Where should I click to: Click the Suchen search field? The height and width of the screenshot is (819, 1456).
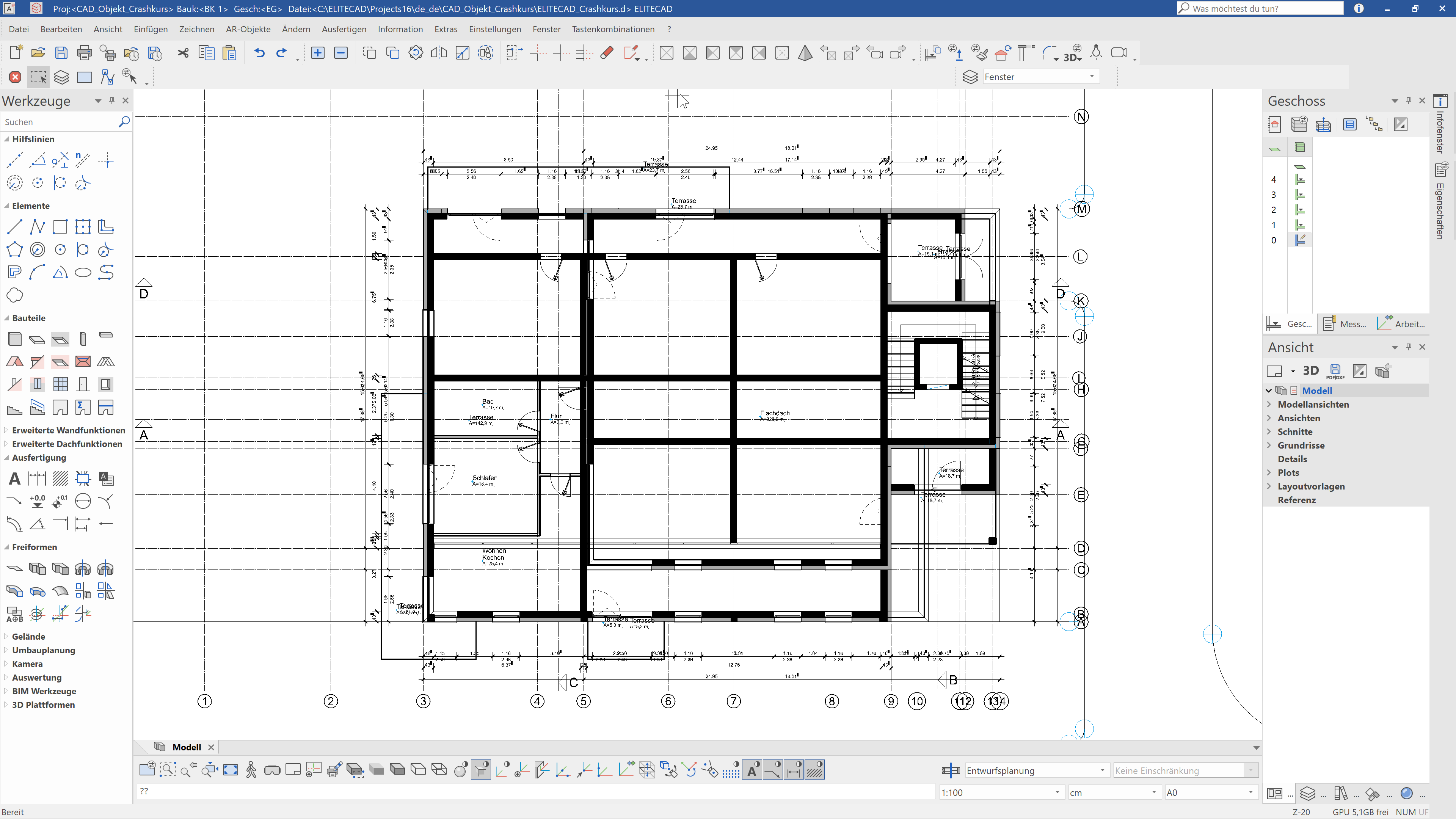pyautogui.click(x=56, y=121)
